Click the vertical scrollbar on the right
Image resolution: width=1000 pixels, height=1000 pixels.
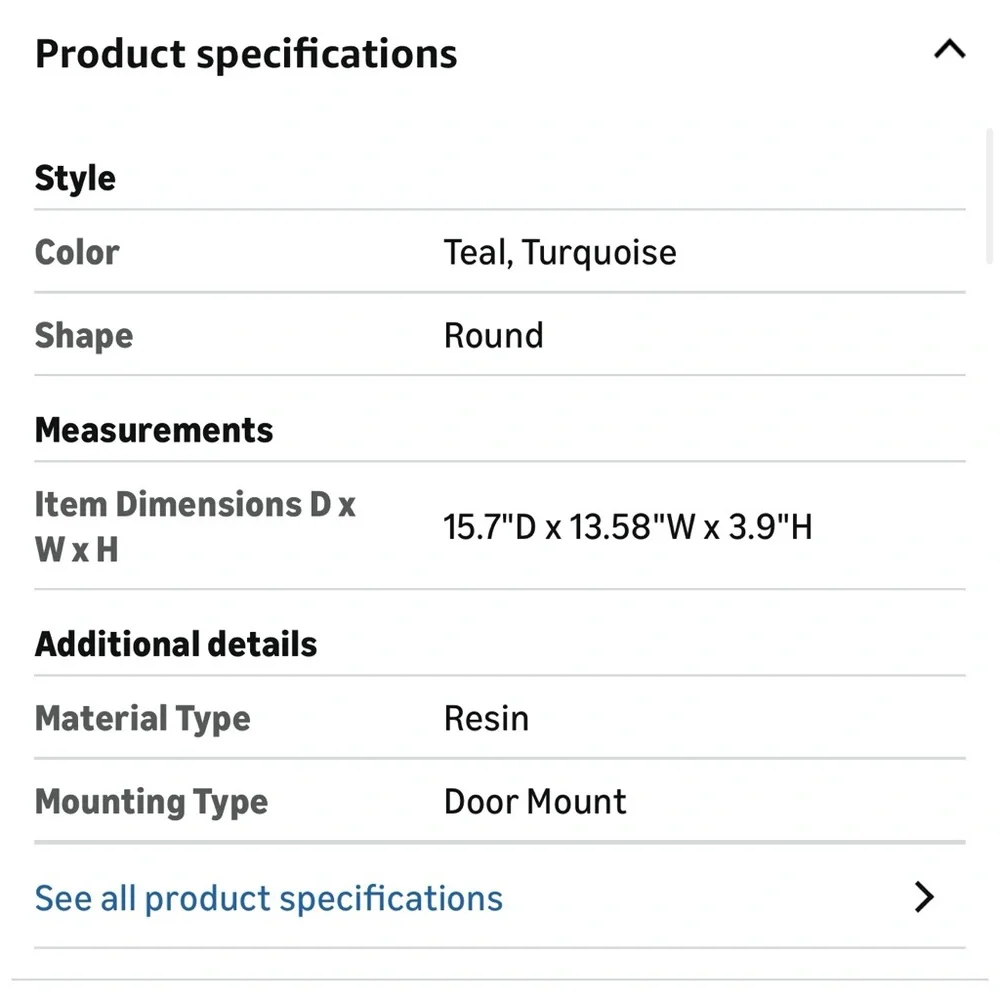(989, 196)
